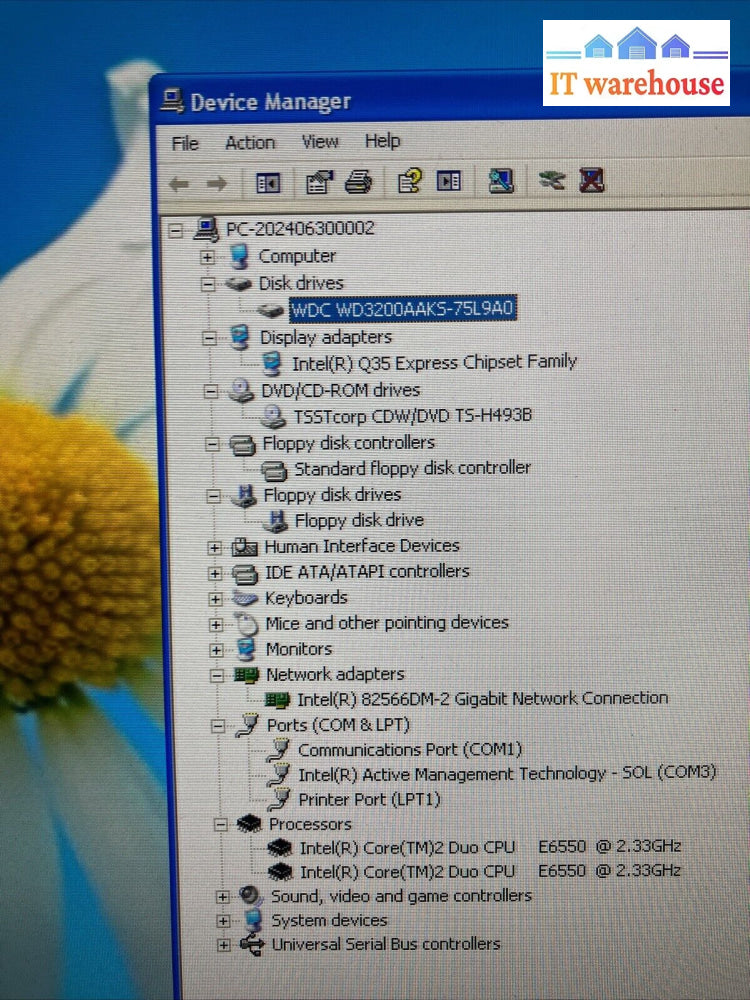
Task: Click Scan for hardware changes icon
Action: 501,180
